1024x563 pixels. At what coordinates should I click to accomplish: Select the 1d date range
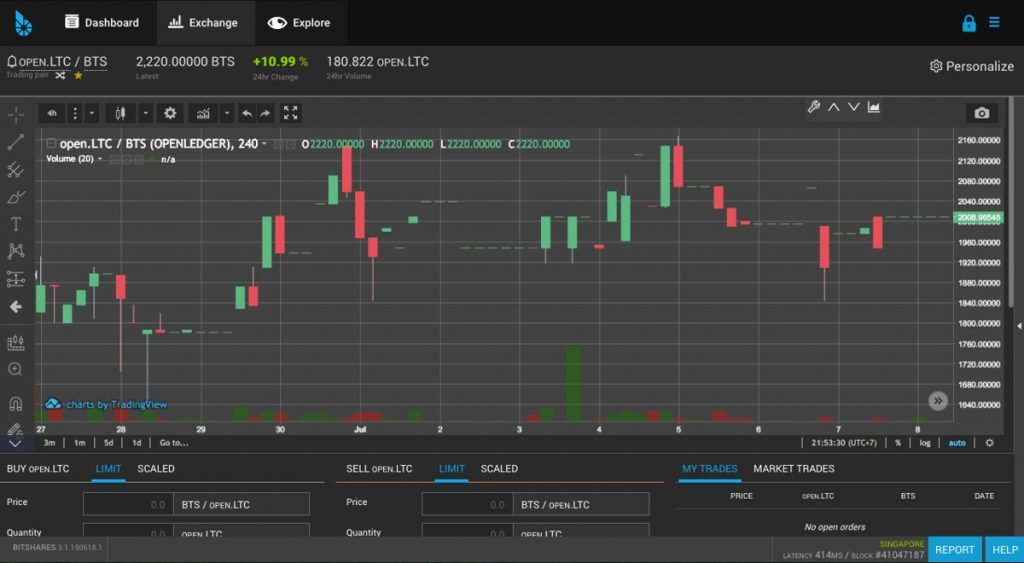point(136,443)
